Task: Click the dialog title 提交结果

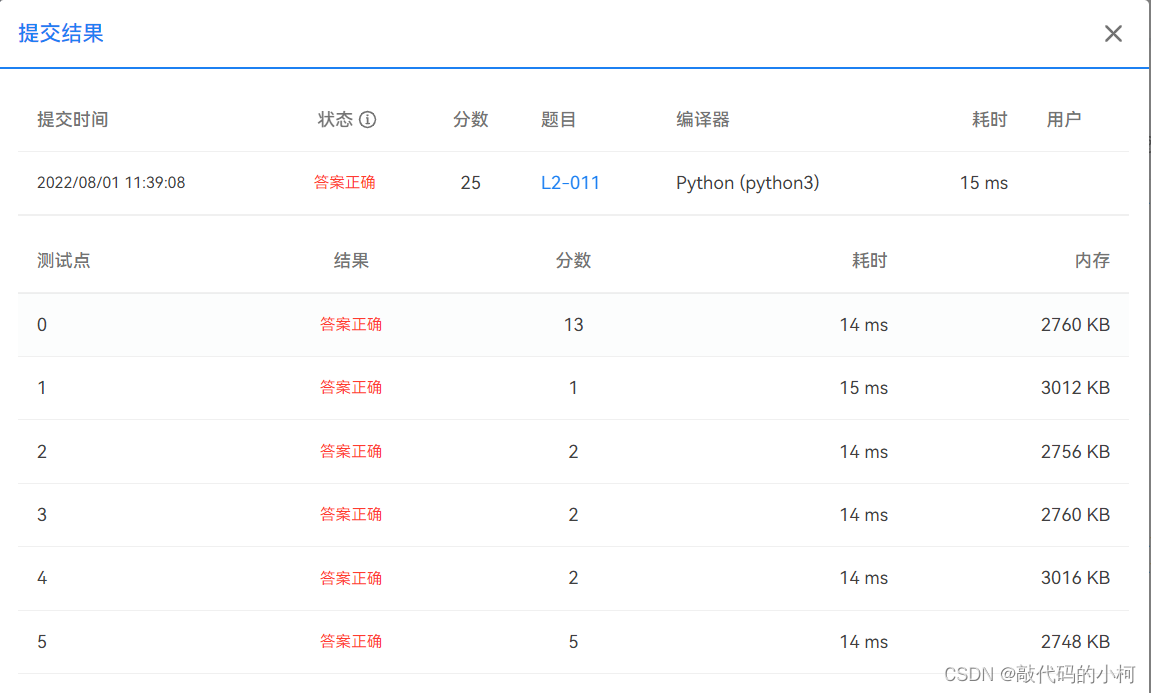Action: (x=60, y=33)
